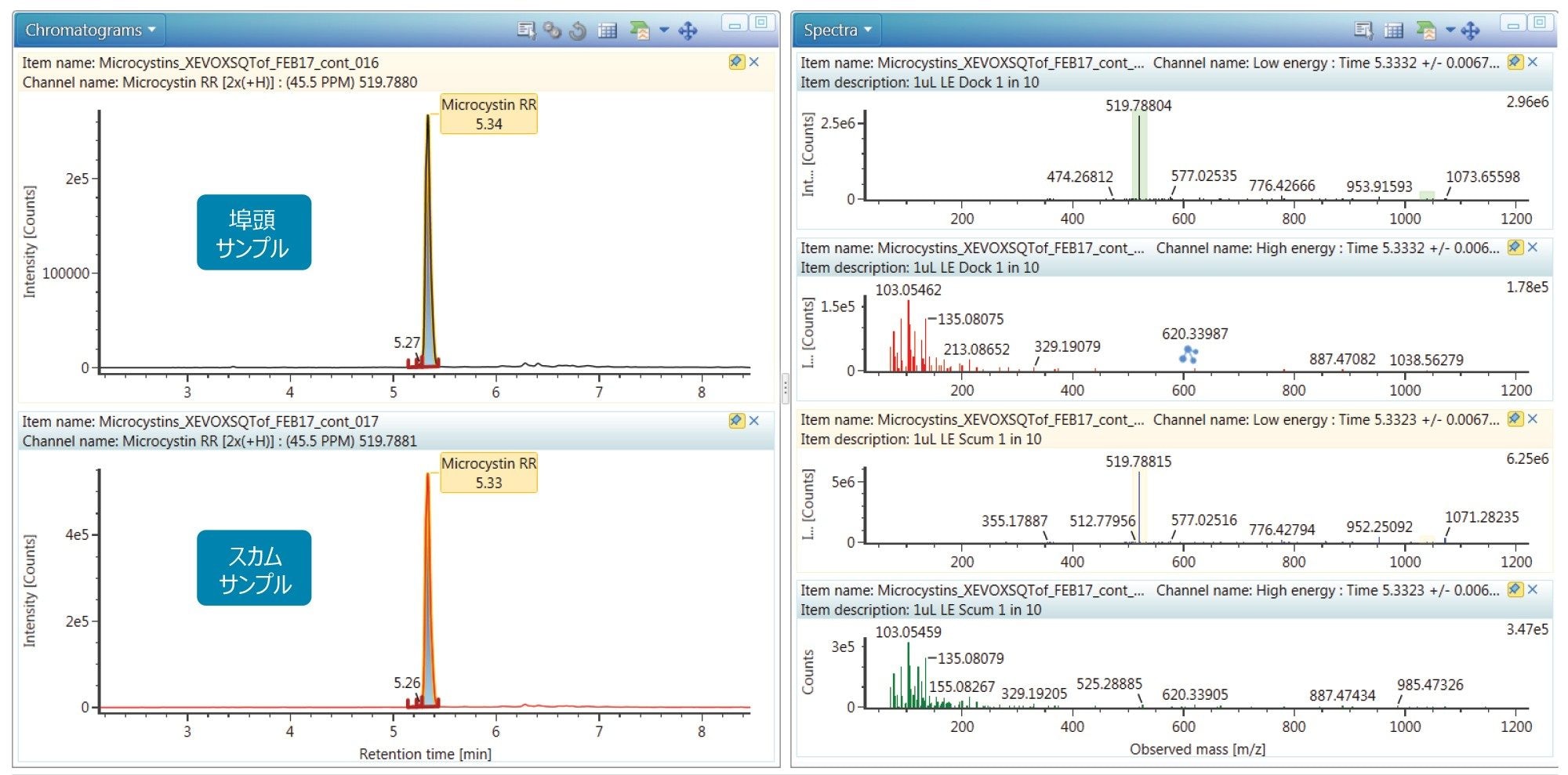Click the 埠頭サンプル sample label box
The height and width of the screenshot is (775, 1568).
click(x=253, y=233)
